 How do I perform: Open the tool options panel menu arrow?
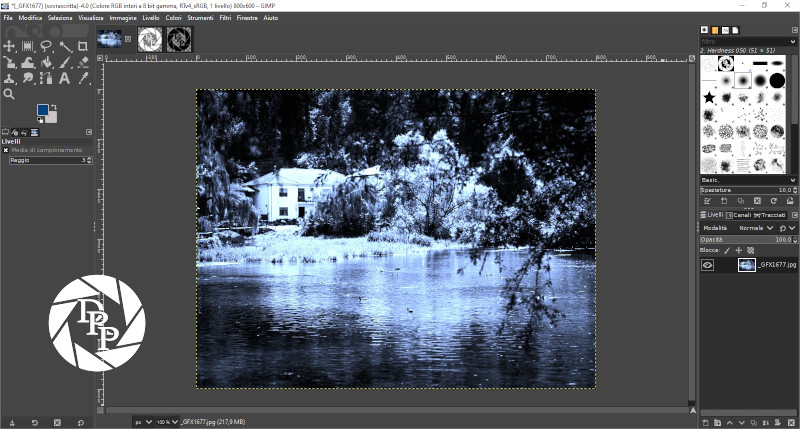point(89,132)
